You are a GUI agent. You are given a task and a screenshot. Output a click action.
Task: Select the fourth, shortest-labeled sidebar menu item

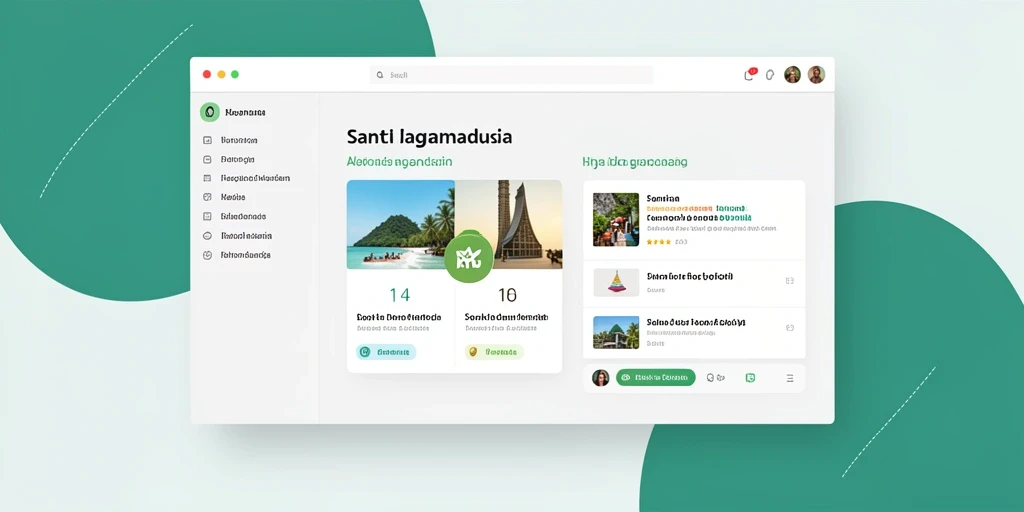tap(225, 197)
